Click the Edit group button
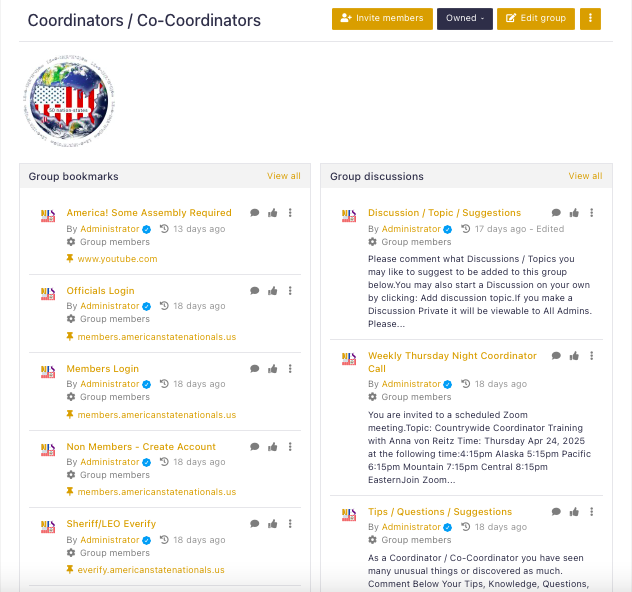 click(536, 19)
